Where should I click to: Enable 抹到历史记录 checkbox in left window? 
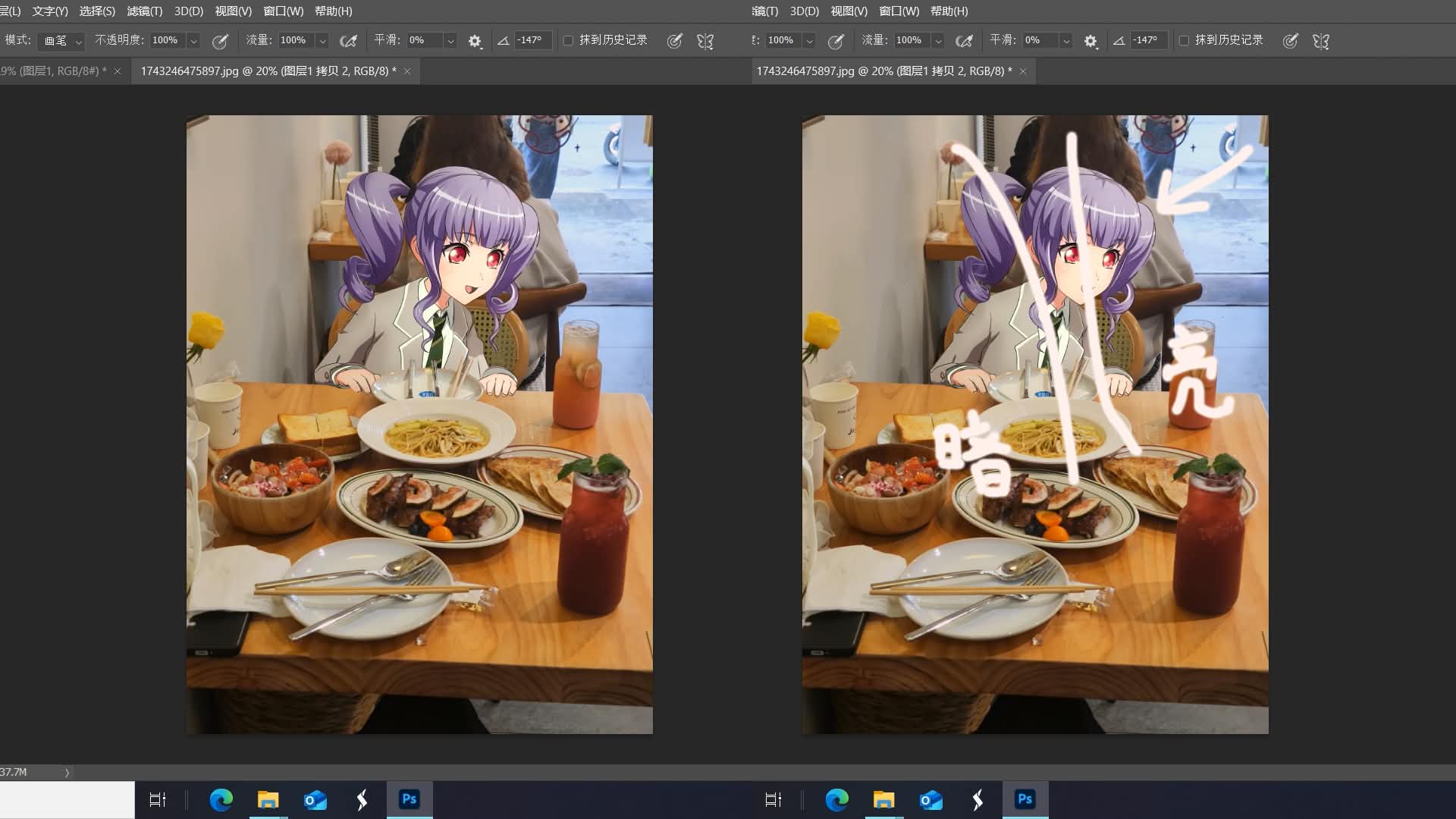click(x=568, y=41)
